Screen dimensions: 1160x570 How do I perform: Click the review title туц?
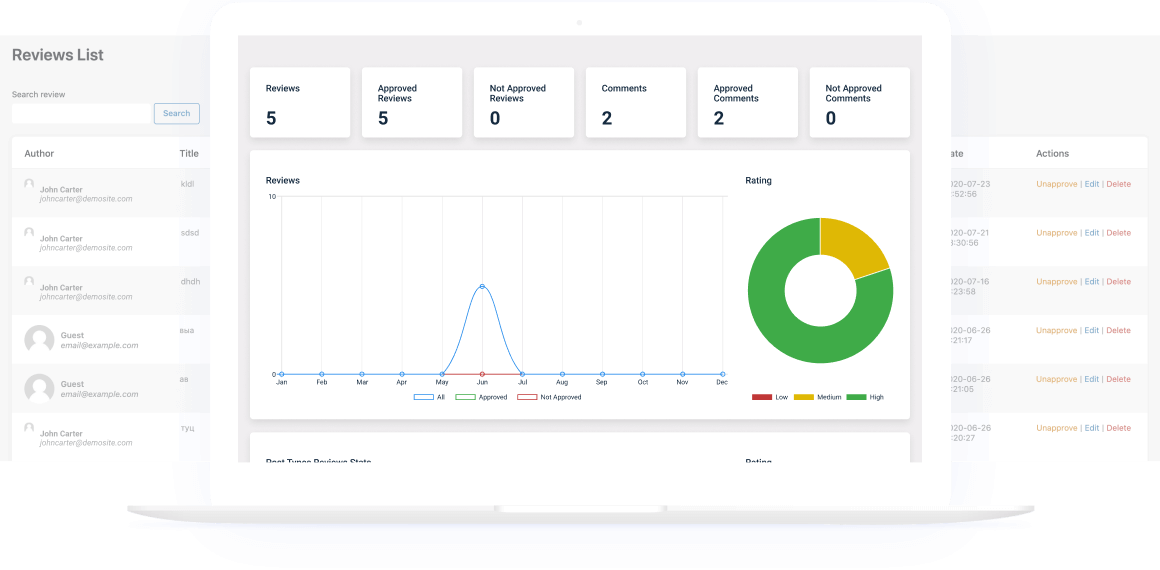[x=187, y=428]
